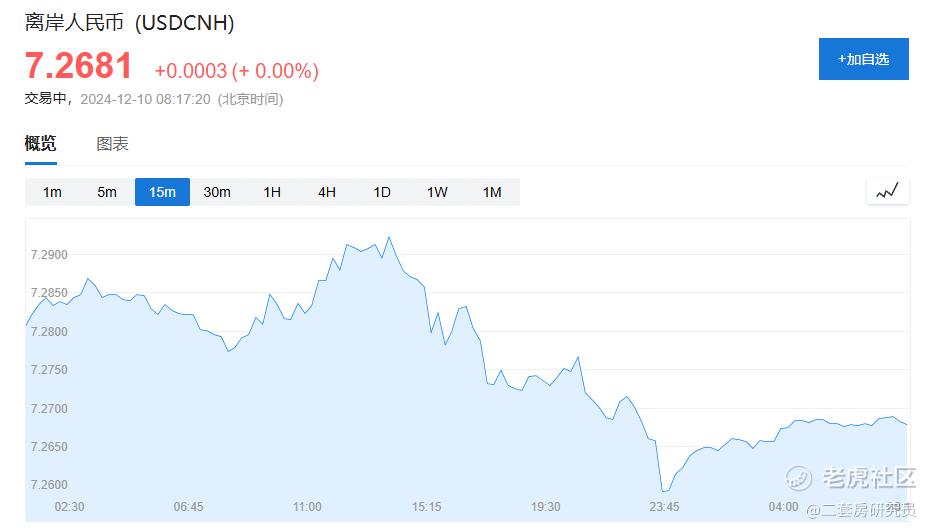The width and height of the screenshot is (934, 531).
Task: Click the 离岸人民币 (USDCNH) title
Action: point(129,22)
